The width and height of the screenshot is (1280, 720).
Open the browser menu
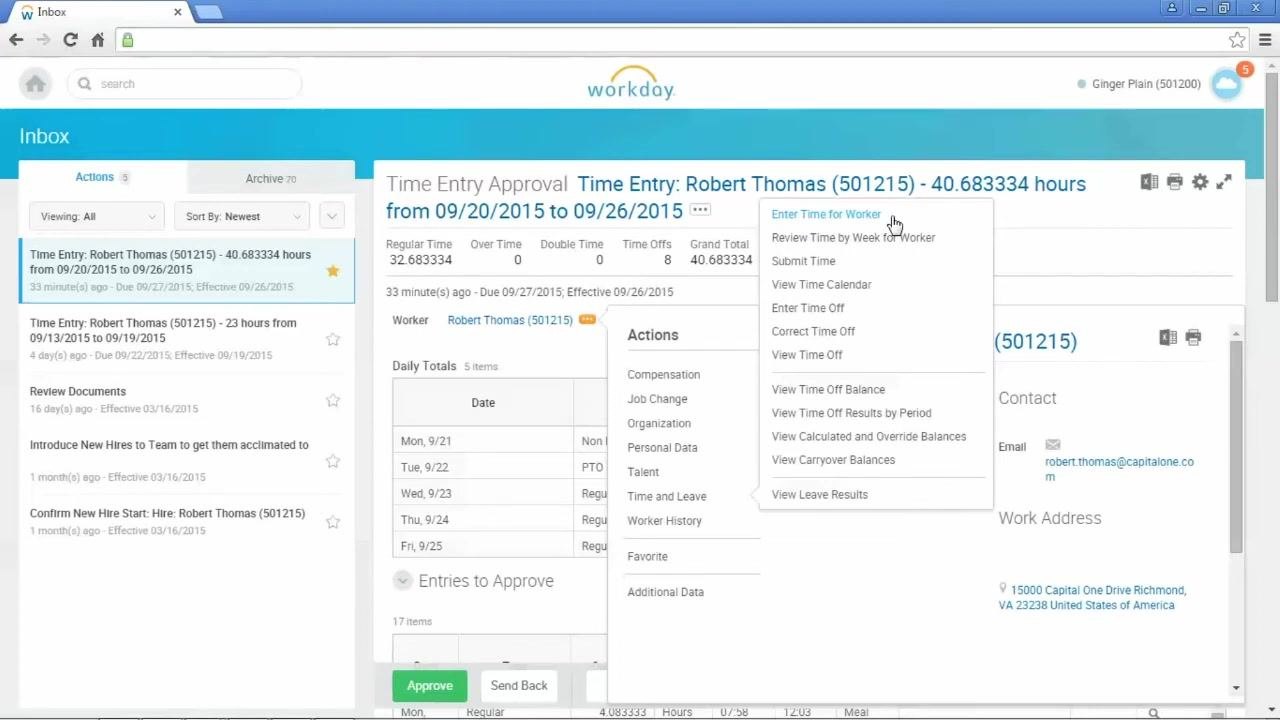[1264, 40]
